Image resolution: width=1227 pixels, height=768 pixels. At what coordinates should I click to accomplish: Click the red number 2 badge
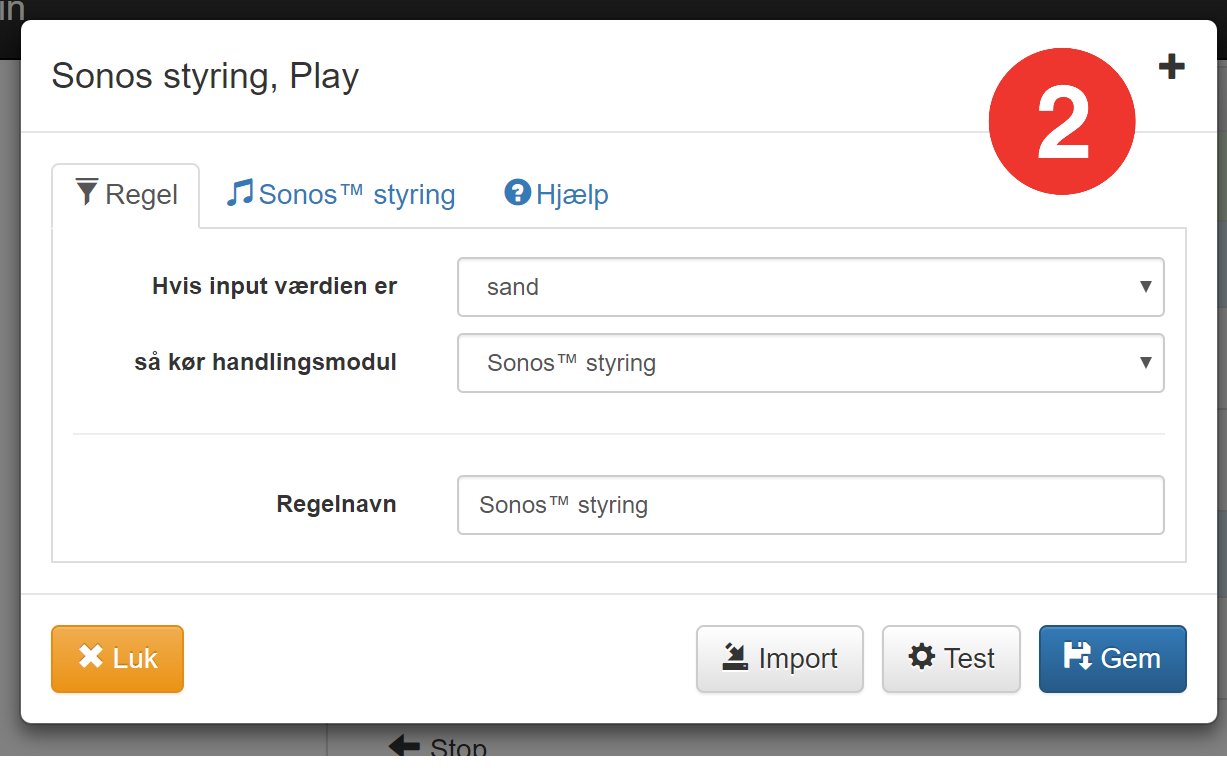tap(1062, 122)
